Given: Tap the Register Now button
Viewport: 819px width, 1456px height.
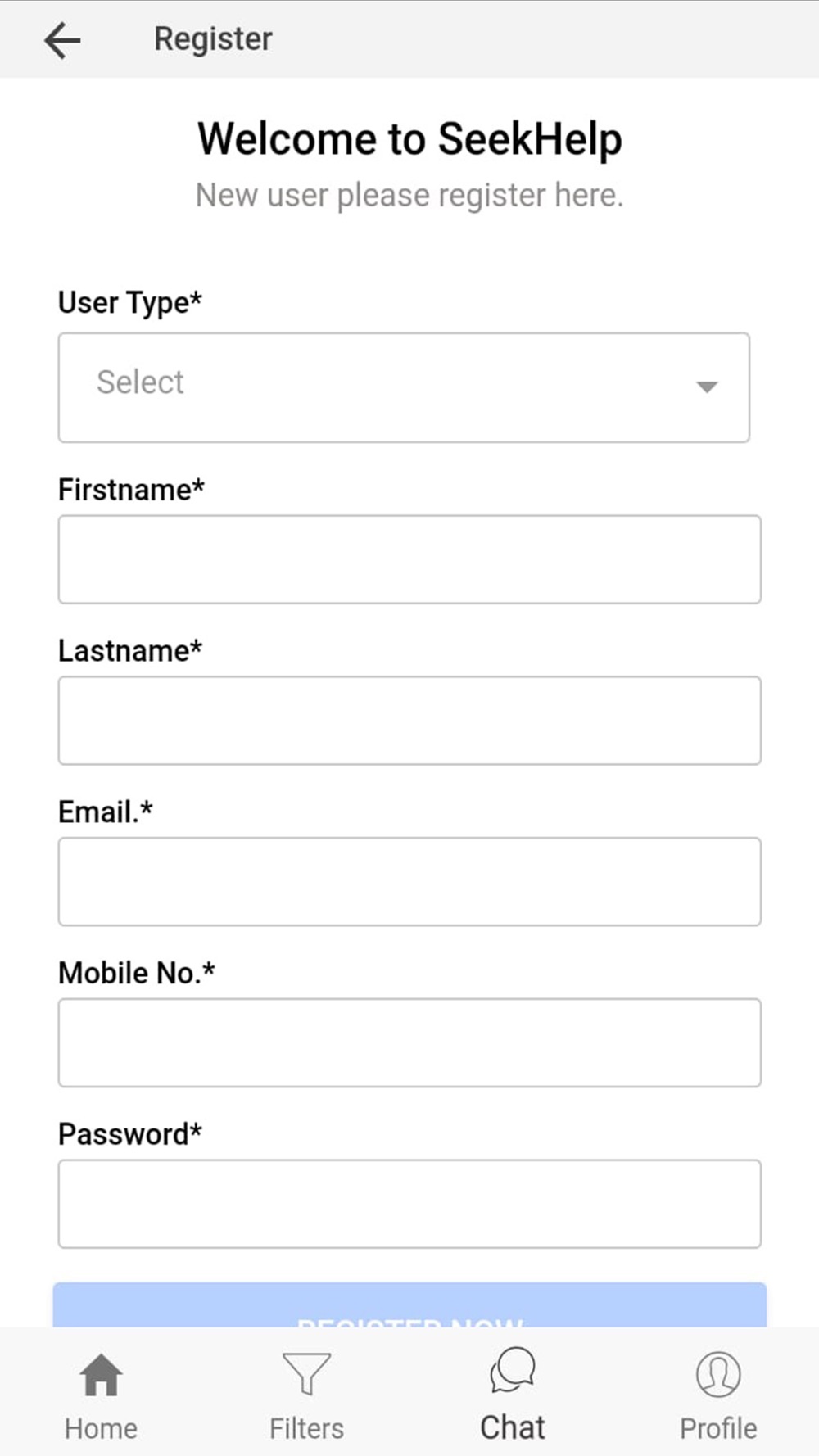Looking at the screenshot, I should click(409, 1305).
